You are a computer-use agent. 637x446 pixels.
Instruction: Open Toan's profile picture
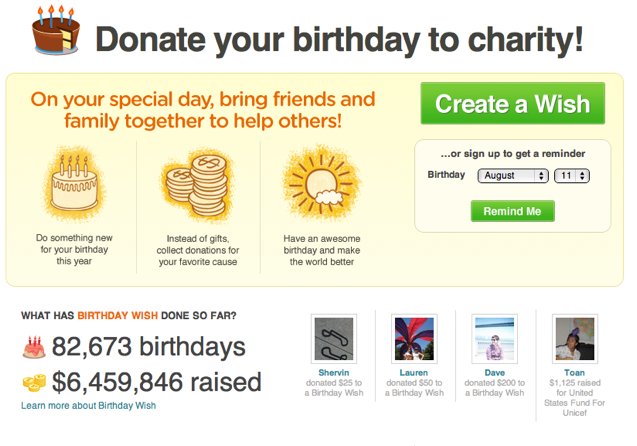click(x=574, y=339)
